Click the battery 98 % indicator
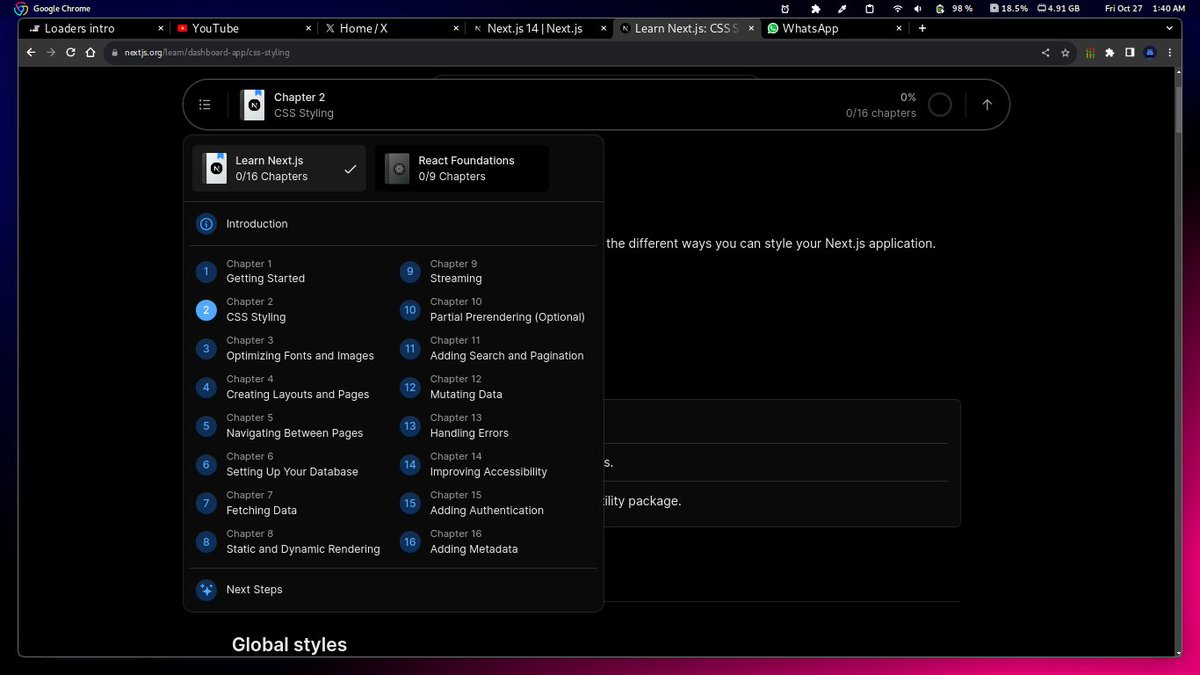 tap(955, 8)
